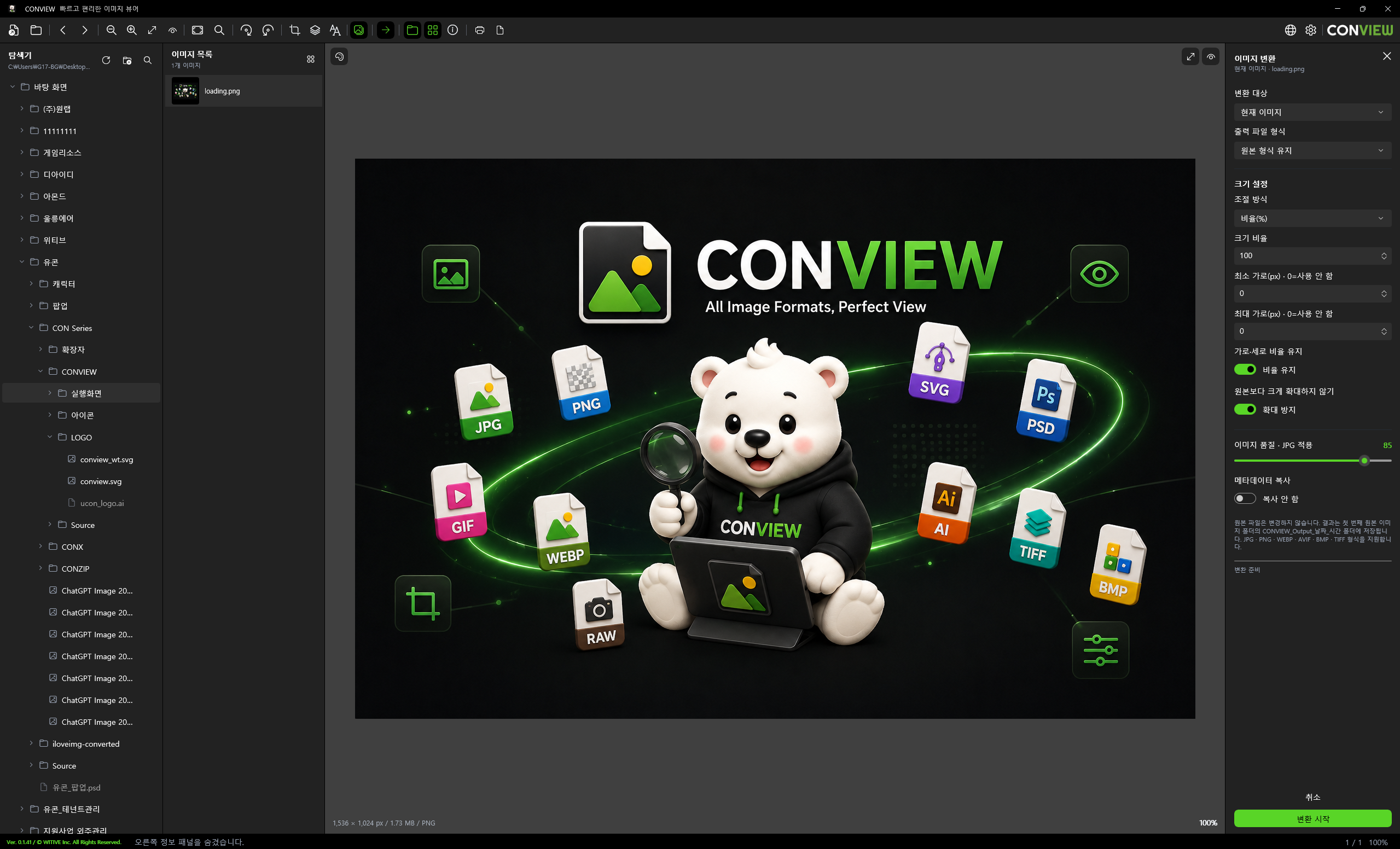Toggle the eye icon in top toolbar

(x=173, y=30)
